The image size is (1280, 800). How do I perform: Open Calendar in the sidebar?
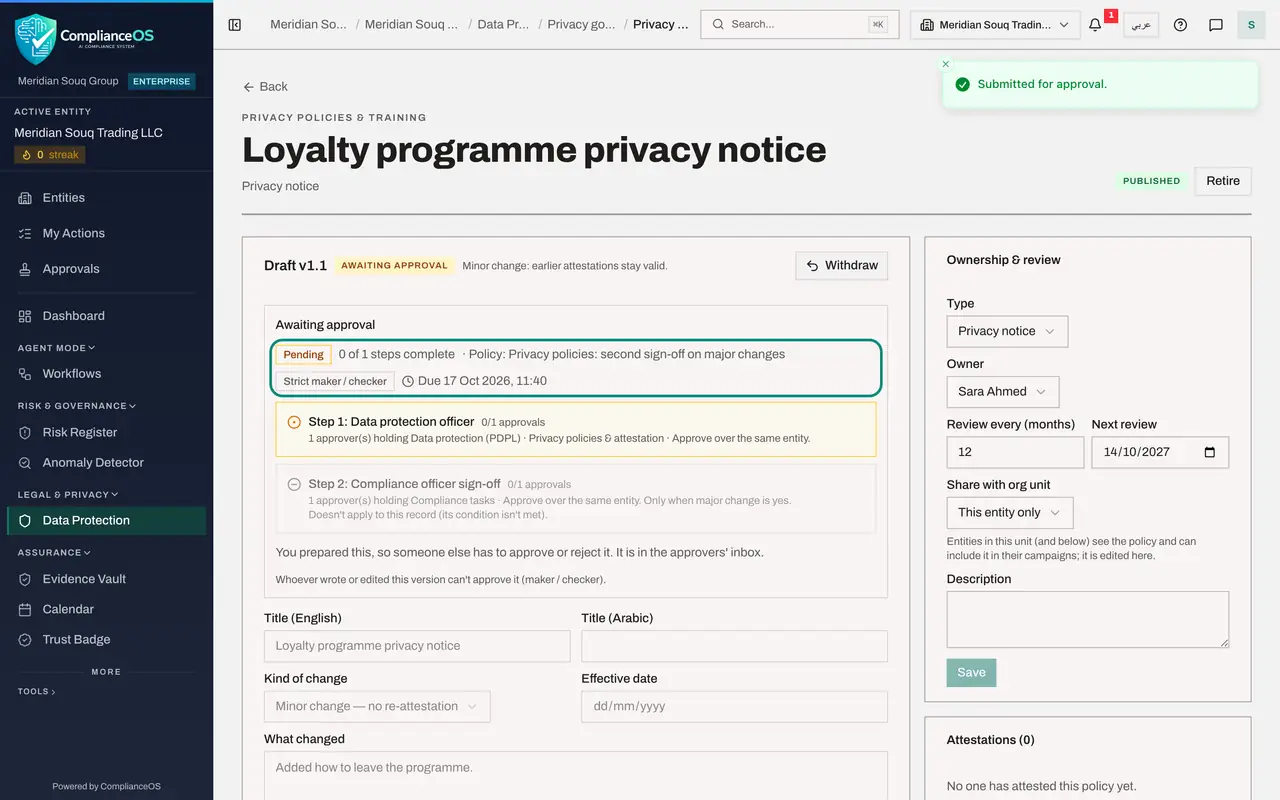(106, 609)
